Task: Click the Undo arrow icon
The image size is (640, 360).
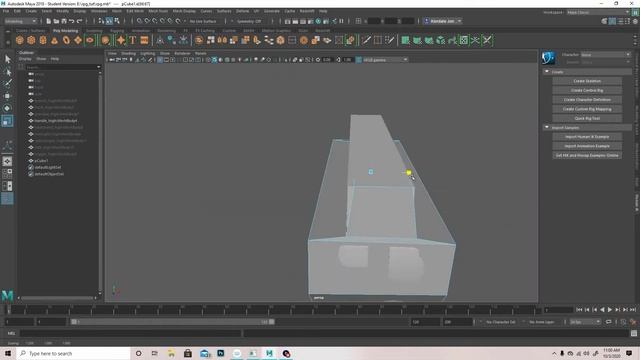Action: pyautogui.click(x=72, y=21)
